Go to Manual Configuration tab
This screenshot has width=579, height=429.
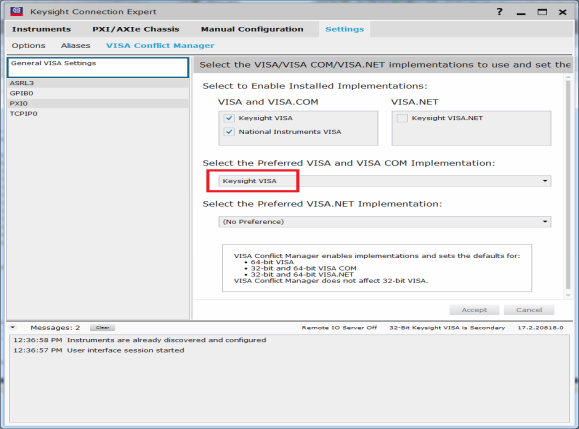point(252,29)
